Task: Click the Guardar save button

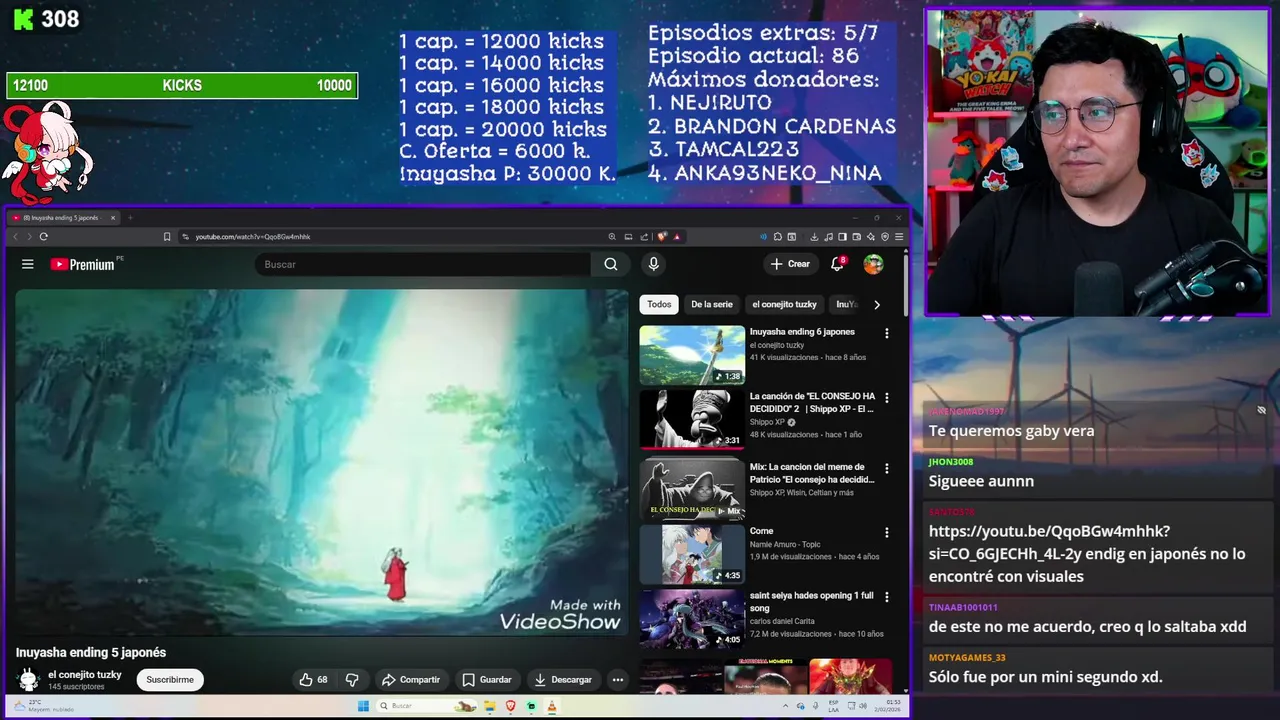Action: coord(487,680)
